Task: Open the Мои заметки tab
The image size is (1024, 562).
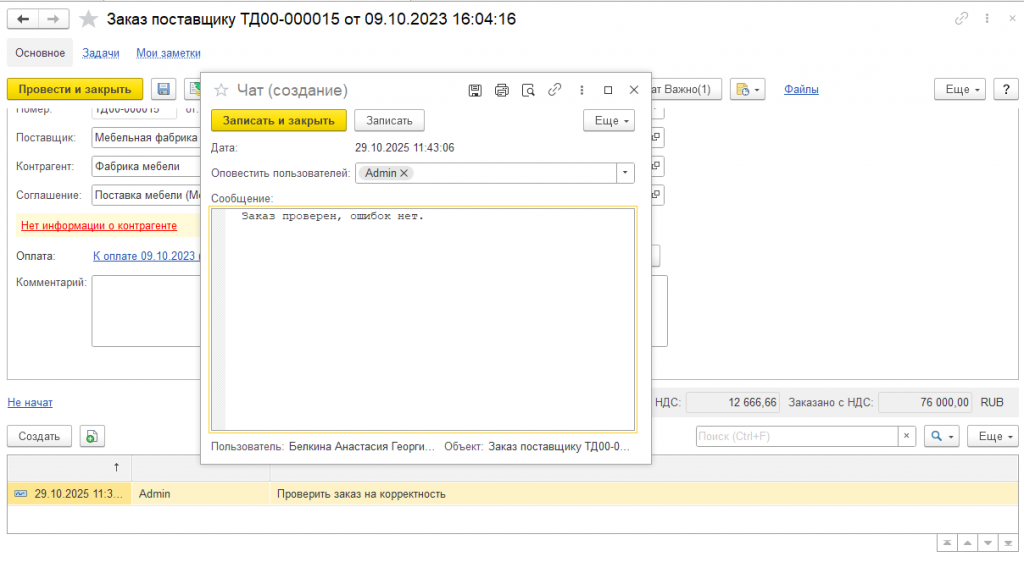Action: point(168,53)
